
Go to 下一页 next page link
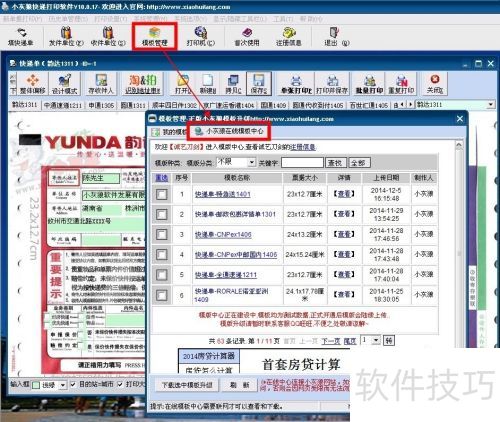pos(331,341)
